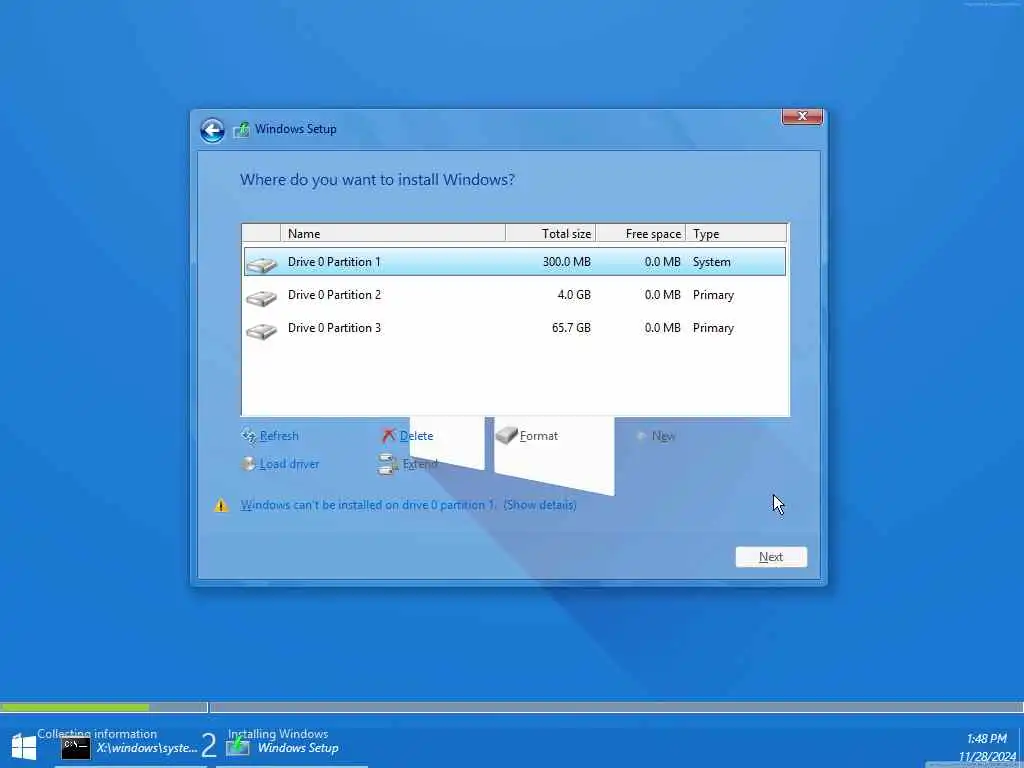Click the 1:48 PM taskbar clock
This screenshot has height=768, width=1024.
click(987, 739)
